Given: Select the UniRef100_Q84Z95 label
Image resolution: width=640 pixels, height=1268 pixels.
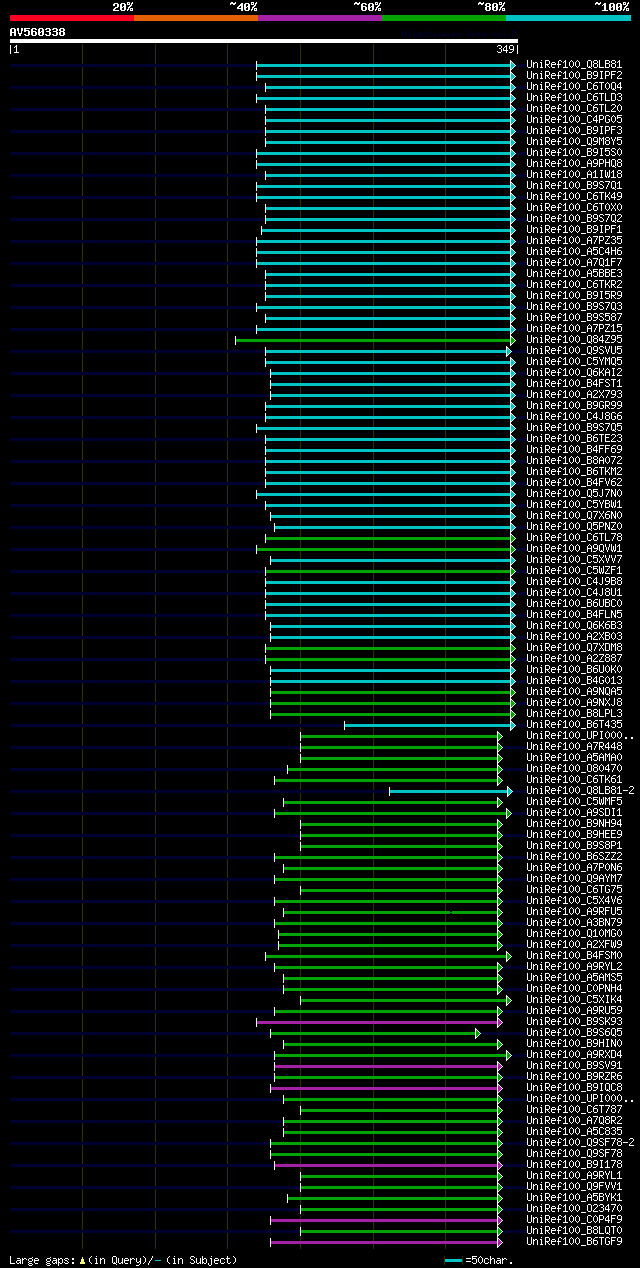Looking at the screenshot, I should click(574, 340).
